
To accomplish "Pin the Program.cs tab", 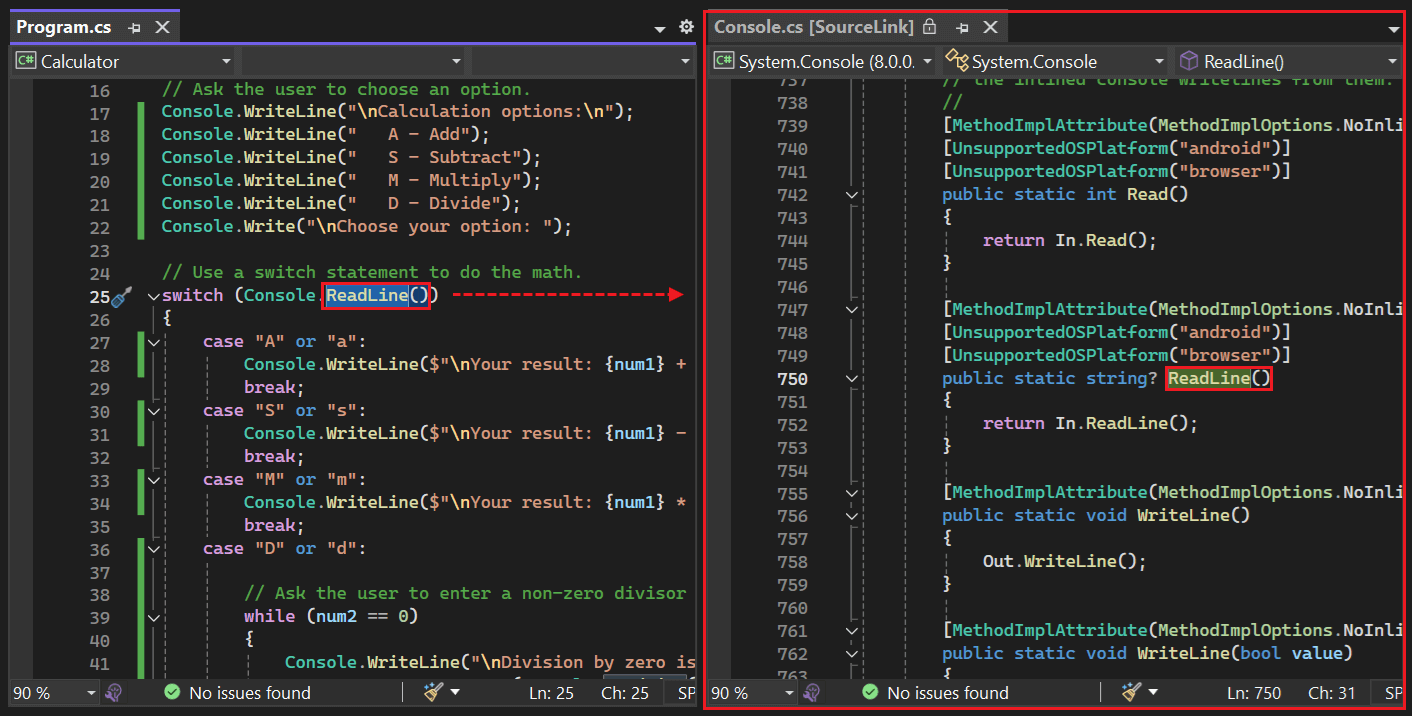I will click(x=135, y=28).
